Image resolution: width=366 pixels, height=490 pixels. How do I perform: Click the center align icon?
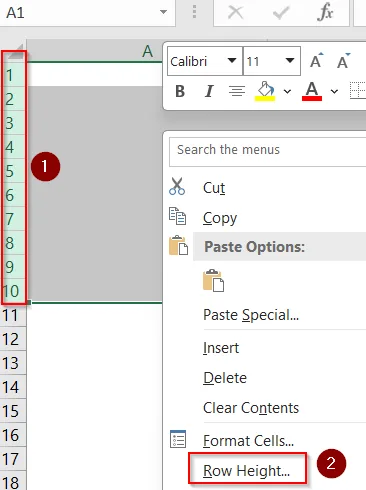(237, 91)
